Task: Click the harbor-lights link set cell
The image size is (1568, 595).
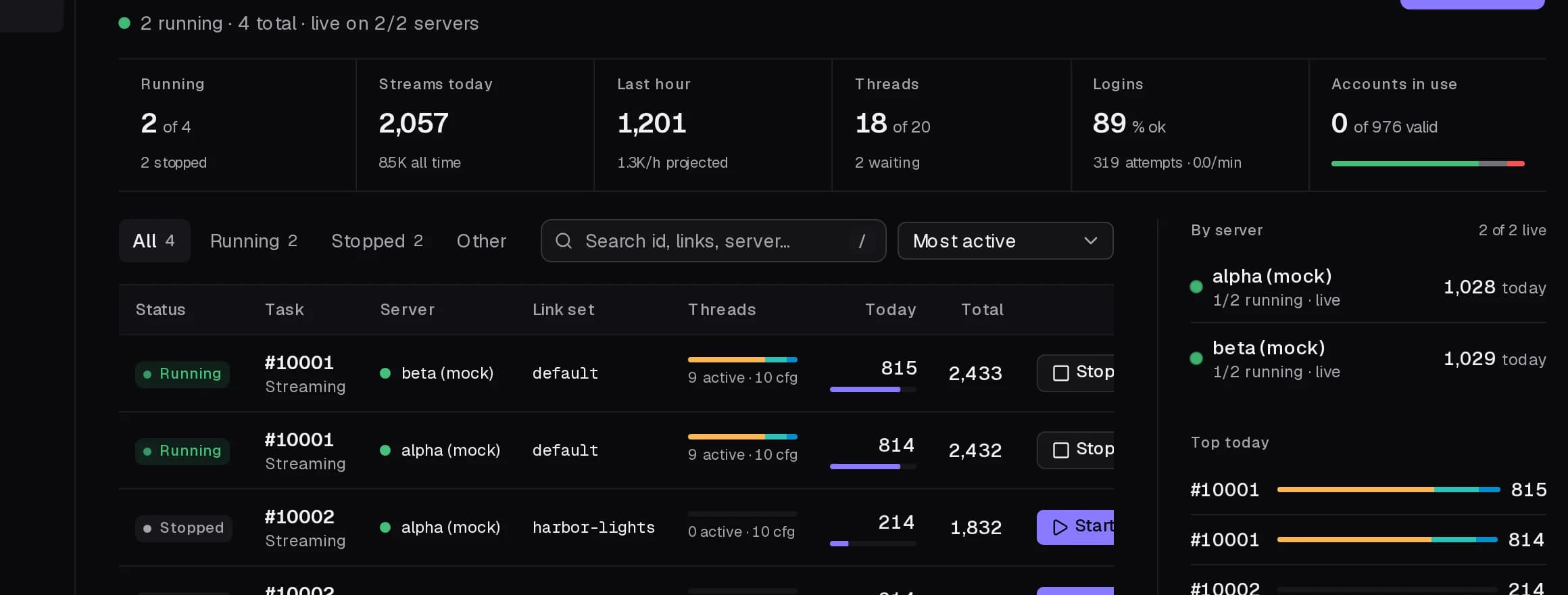Action: [x=593, y=527]
